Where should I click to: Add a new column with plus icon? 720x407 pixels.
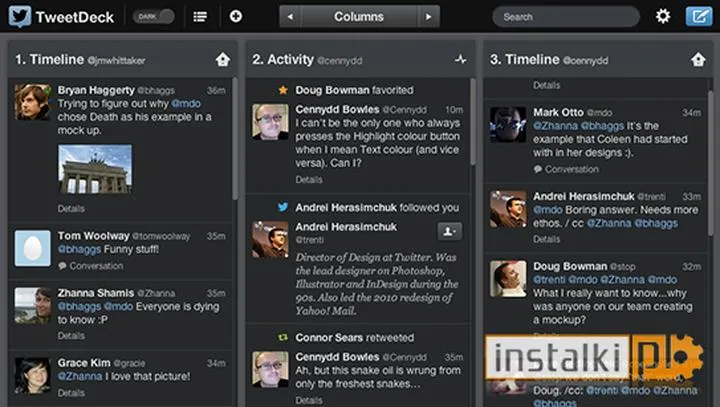pyautogui.click(x=236, y=17)
